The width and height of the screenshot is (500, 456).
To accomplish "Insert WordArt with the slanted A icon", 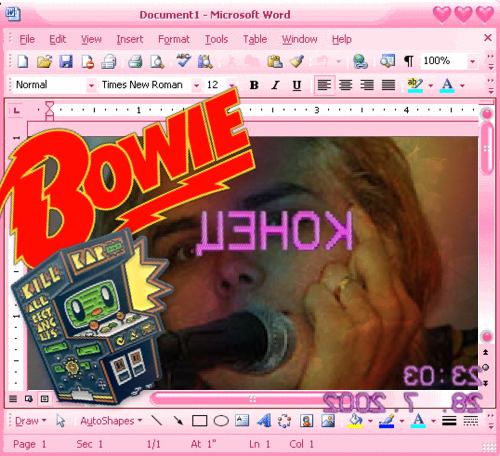I will click(264, 421).
